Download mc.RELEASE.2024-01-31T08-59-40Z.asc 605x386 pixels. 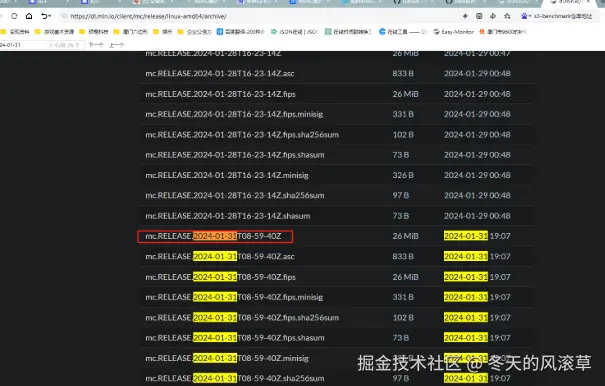tap(220, 256)
